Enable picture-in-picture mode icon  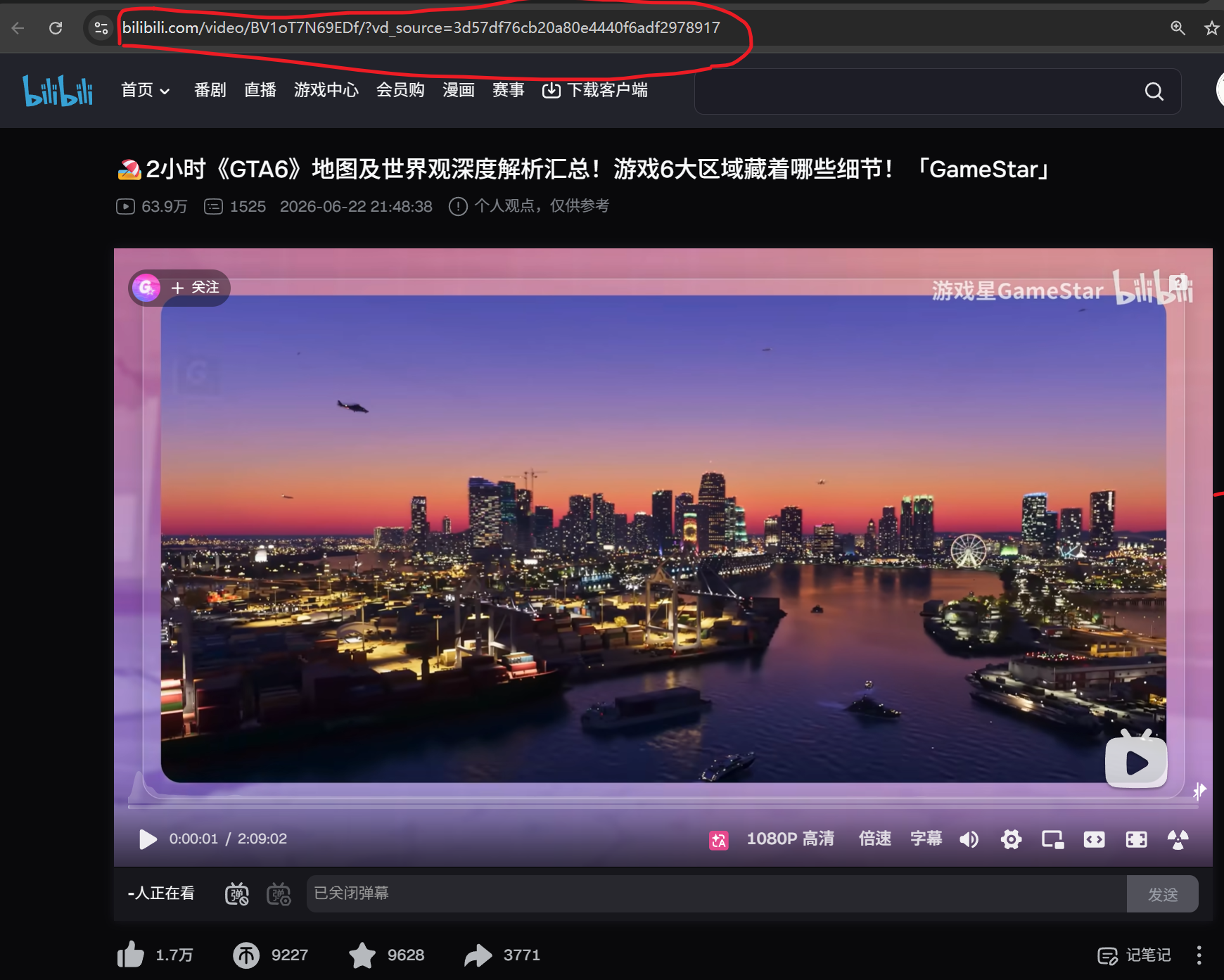[1052, 839]
